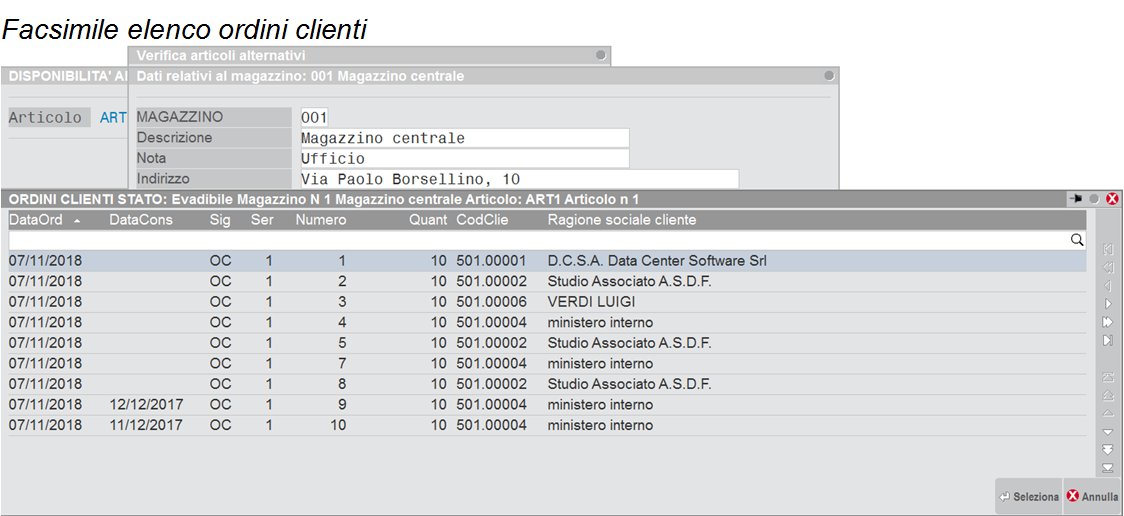Click the bold double right-arrow icon

(x=1108, y=322)
